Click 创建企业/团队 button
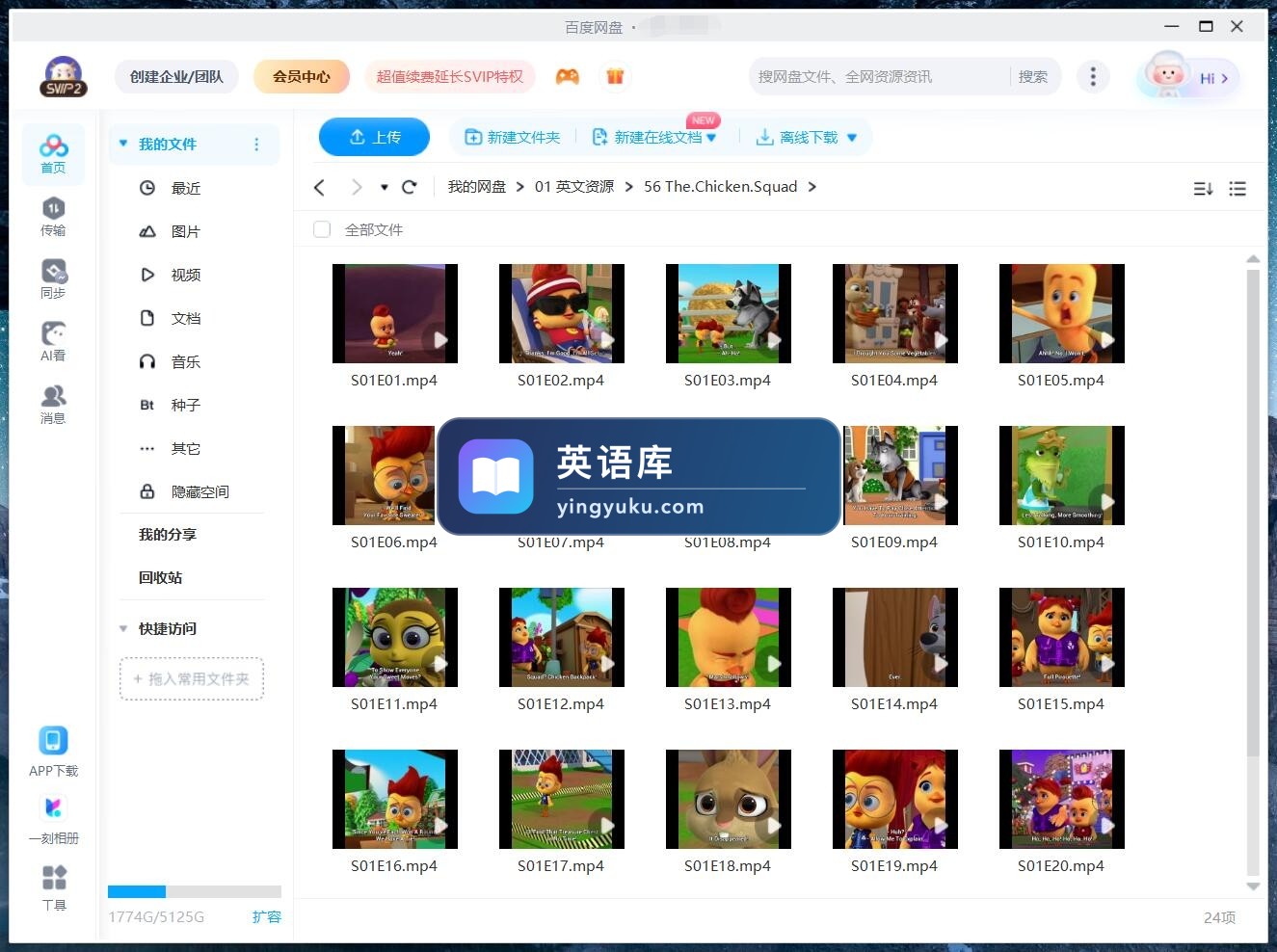 click(176, 76)
